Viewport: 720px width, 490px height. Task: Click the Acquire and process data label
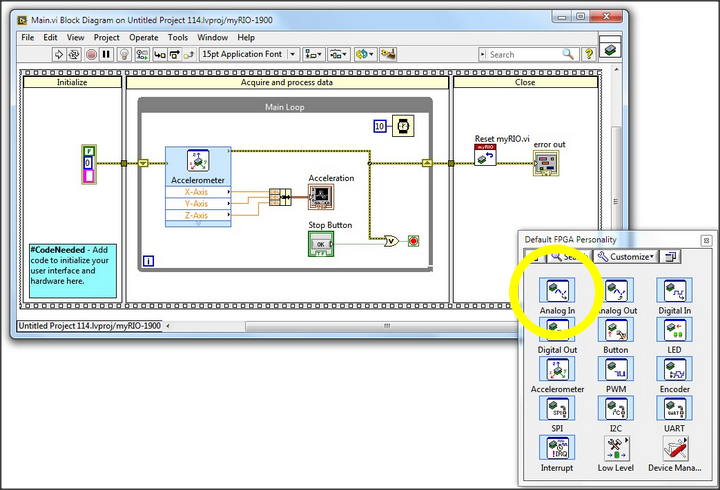pyautogui.click(x=287, y=82)
